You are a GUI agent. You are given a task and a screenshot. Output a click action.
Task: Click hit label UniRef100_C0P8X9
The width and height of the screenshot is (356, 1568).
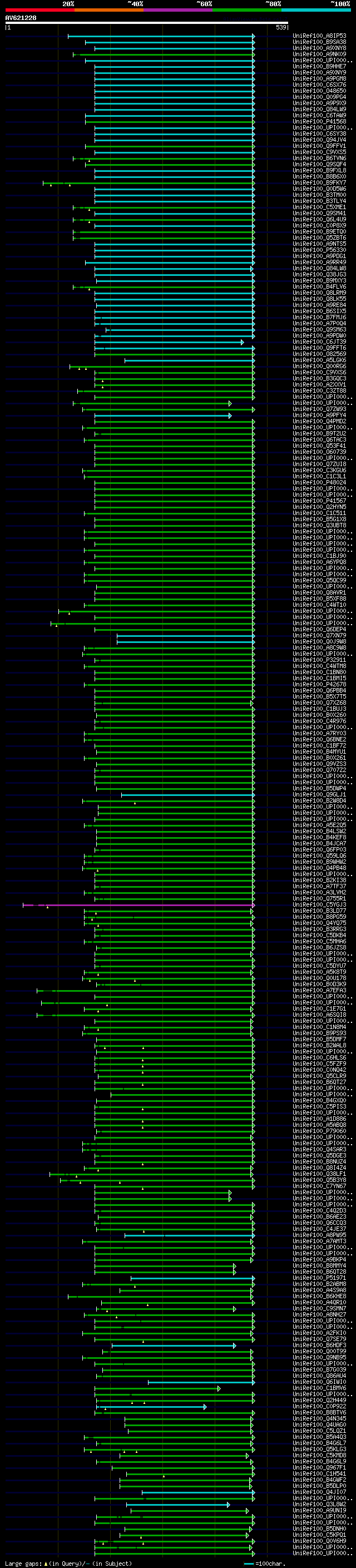click(x=319, y=226)
